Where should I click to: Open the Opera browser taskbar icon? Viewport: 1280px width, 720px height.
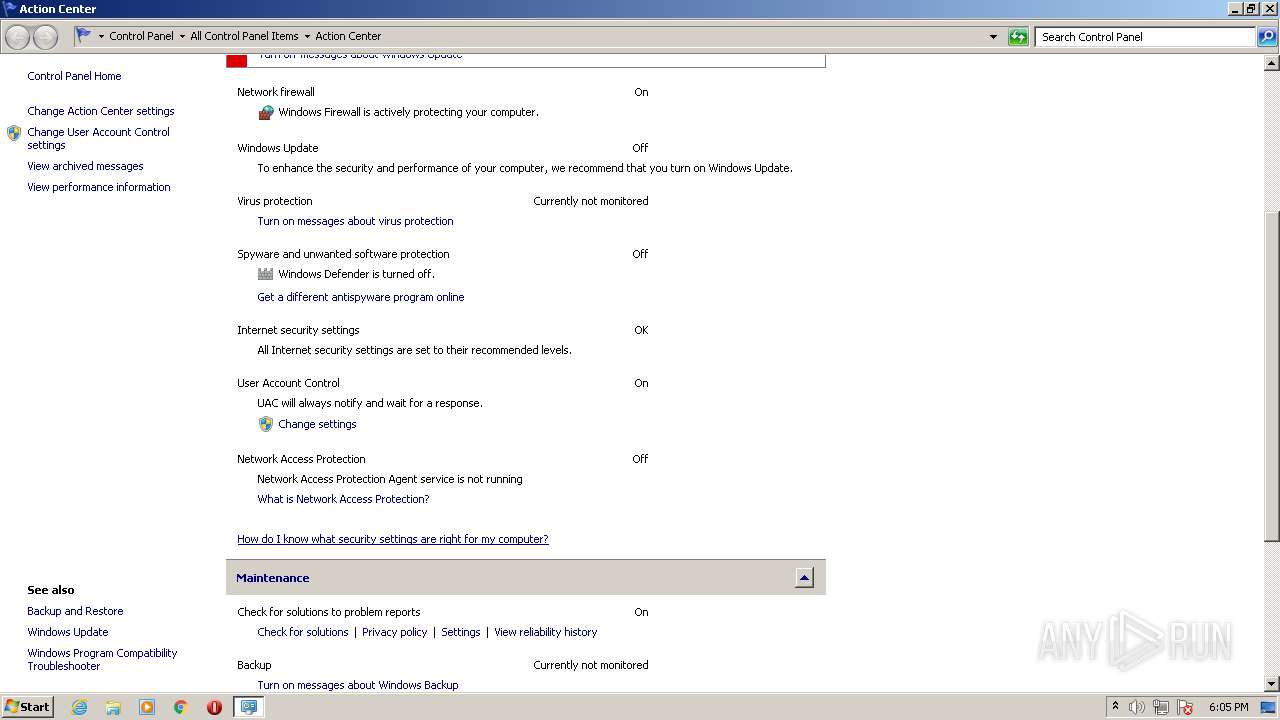pyautogui.click(x=214, y=707)
